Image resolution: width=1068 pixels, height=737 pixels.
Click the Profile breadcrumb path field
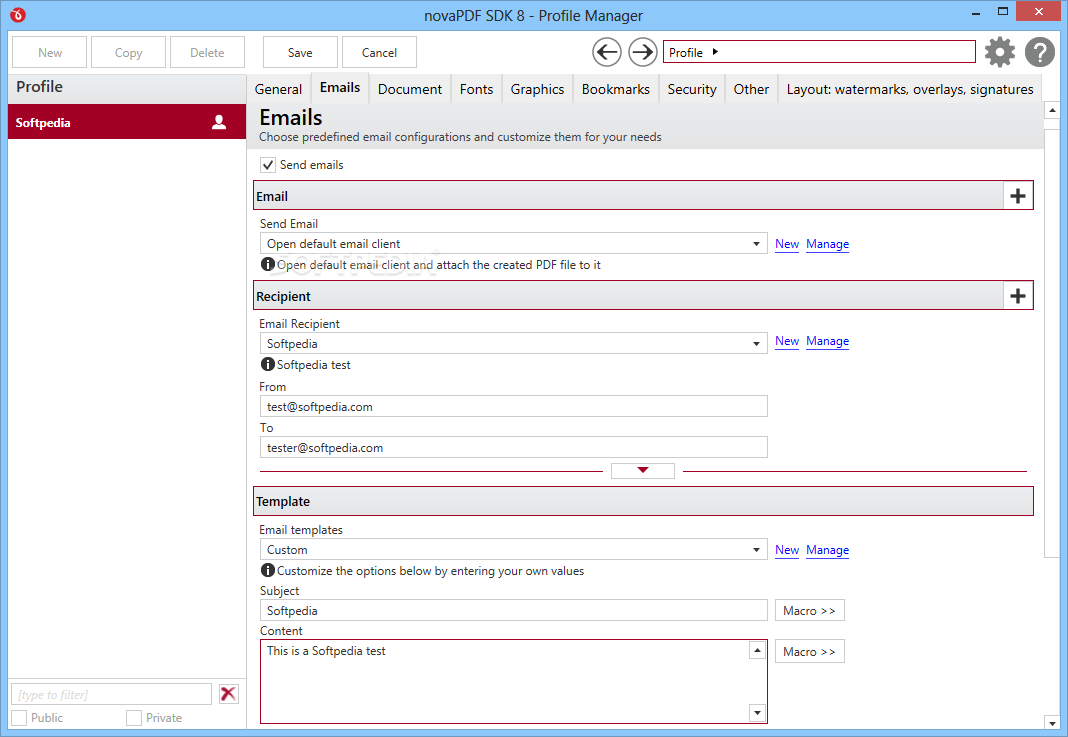pyautogui.click(x=819, y=52)
